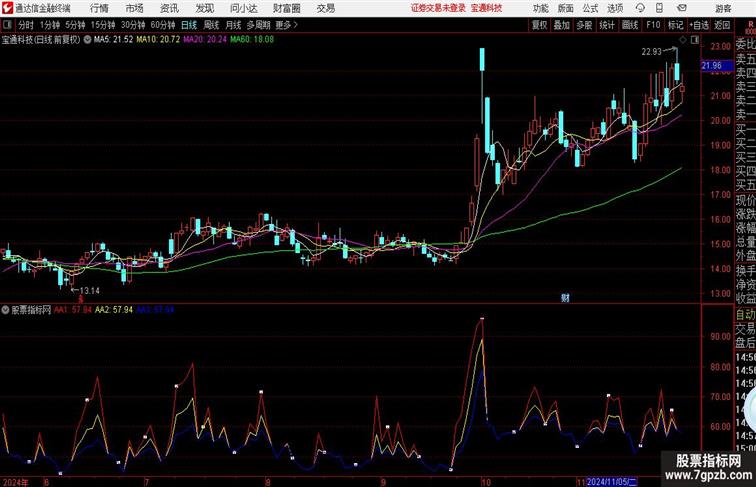This screenshot has height=487, width=756.
Task: Open MA indicator settings round icon
Action: pyautogui.click(x=87, y=40)
